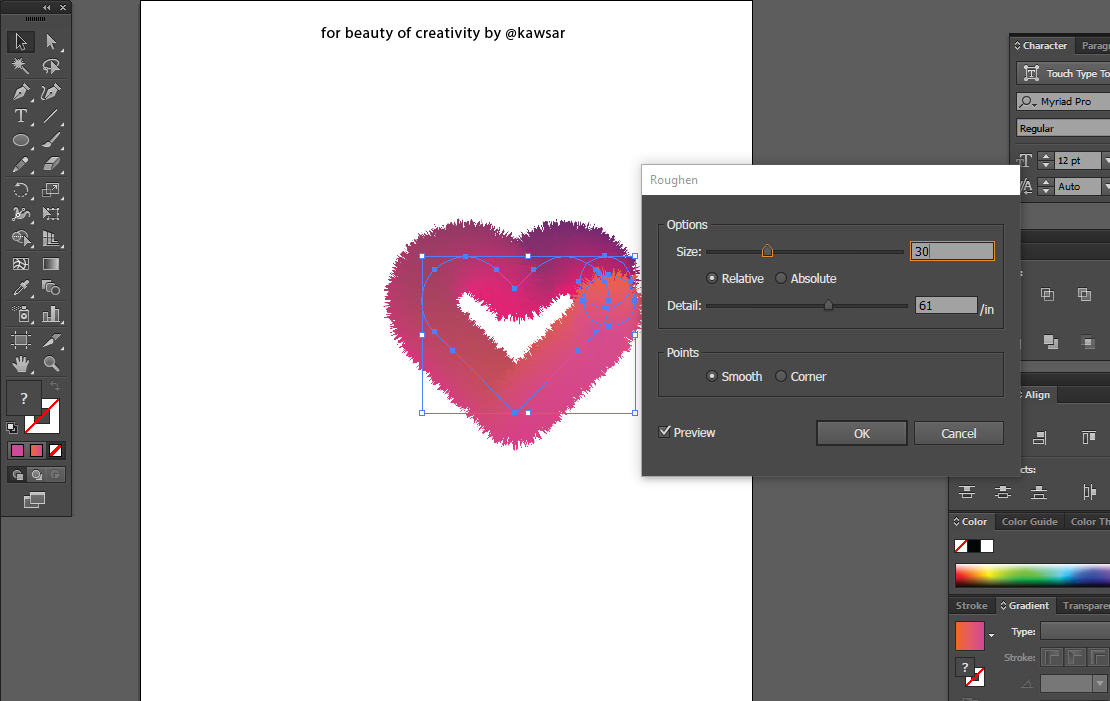This screenshot has height=701, width=1110.
Task: Pick a color from the spectrum bar
Action: (1032, 575)
